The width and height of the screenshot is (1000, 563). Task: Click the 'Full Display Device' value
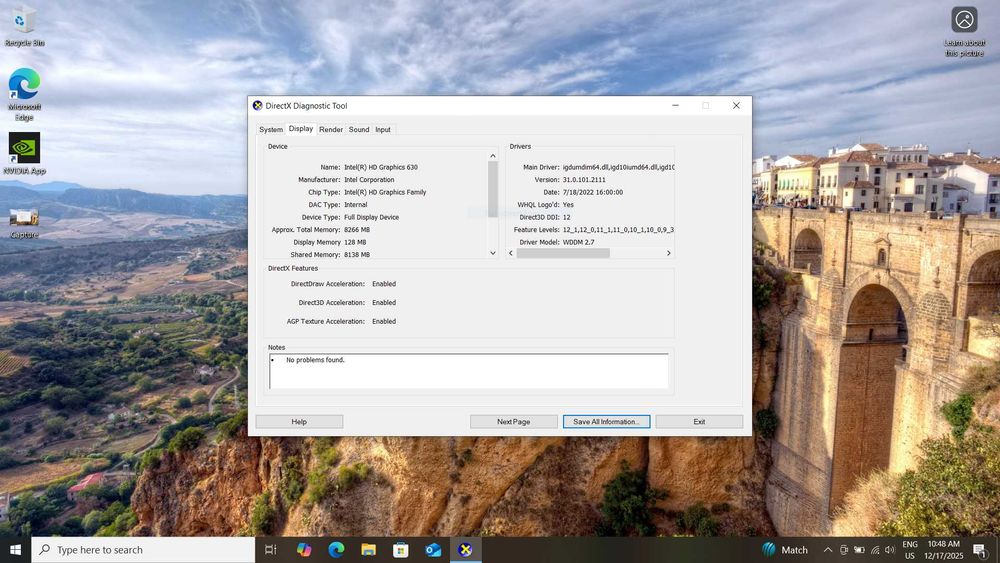tap(371, 217)
